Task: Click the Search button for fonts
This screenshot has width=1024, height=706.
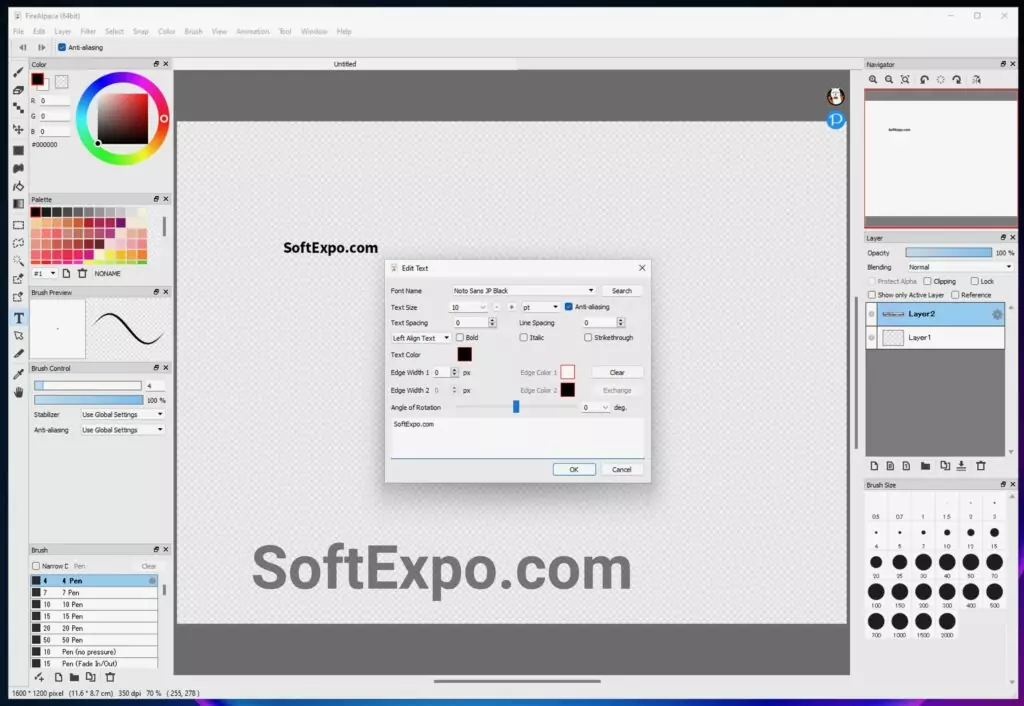Action: [622, 290]
